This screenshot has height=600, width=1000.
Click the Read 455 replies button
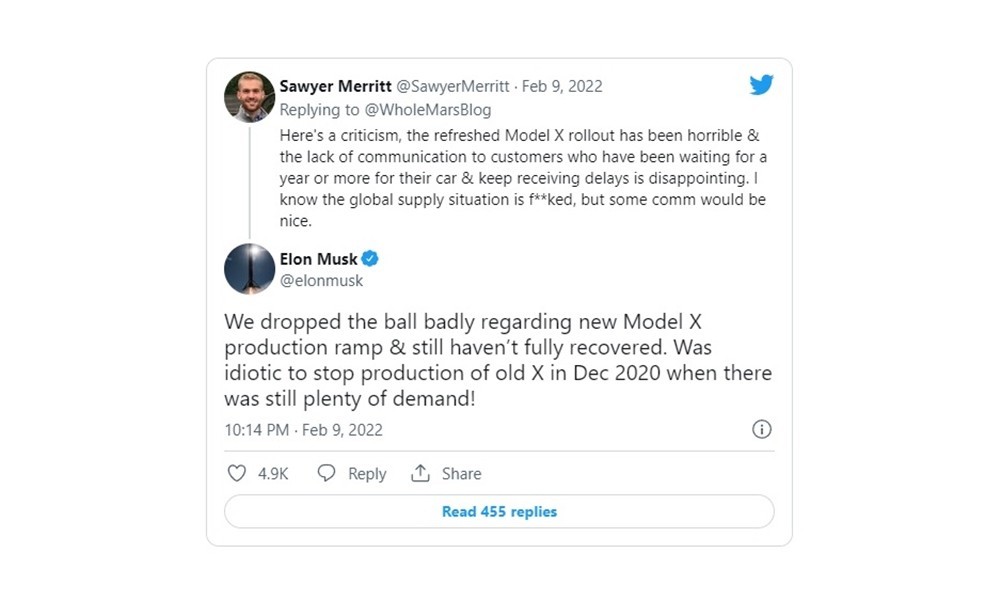tap(499, 511)
